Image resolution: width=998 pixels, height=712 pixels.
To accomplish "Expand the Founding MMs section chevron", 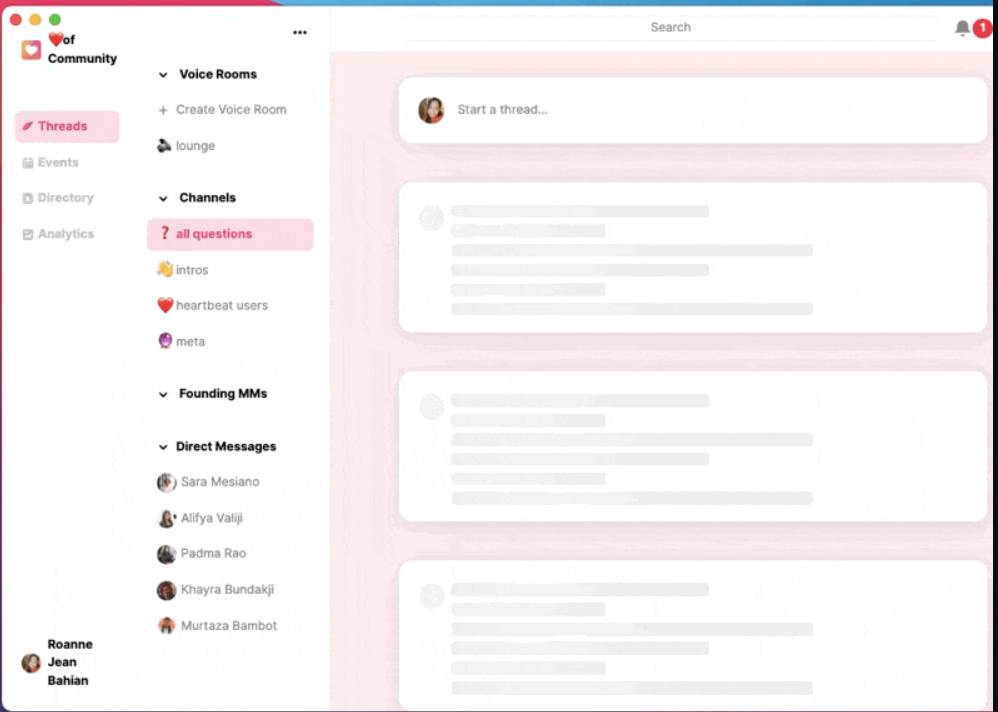I will click(x=163, y=394).
